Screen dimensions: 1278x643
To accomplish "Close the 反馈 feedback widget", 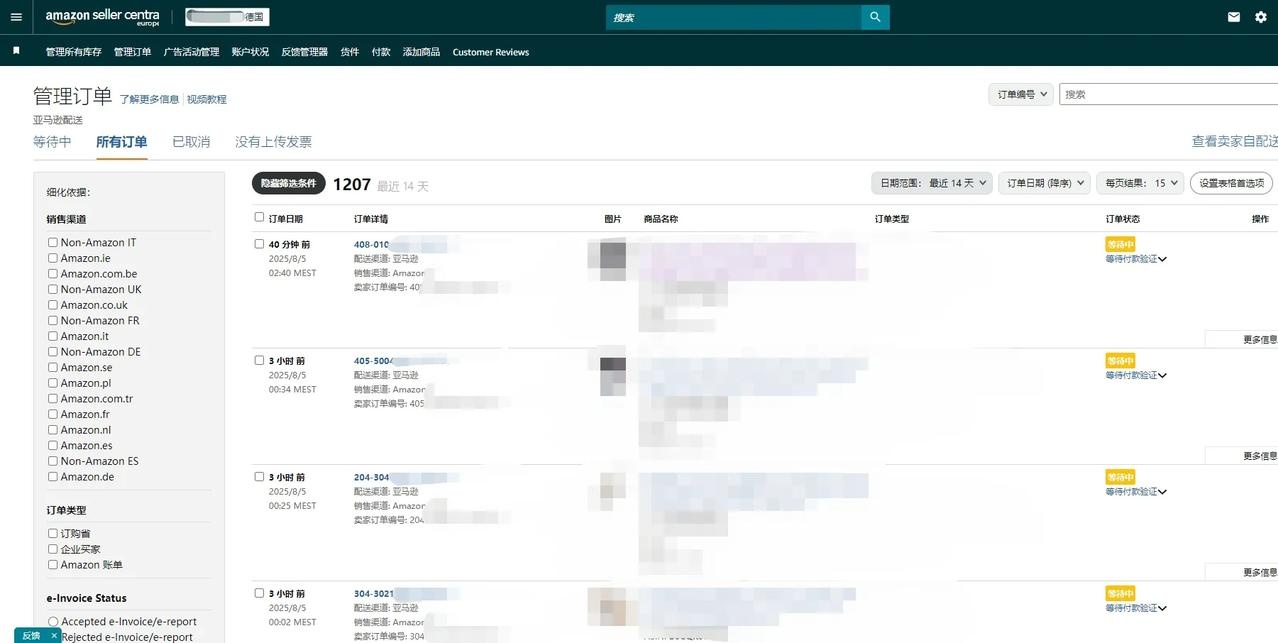I will [54, 635].
